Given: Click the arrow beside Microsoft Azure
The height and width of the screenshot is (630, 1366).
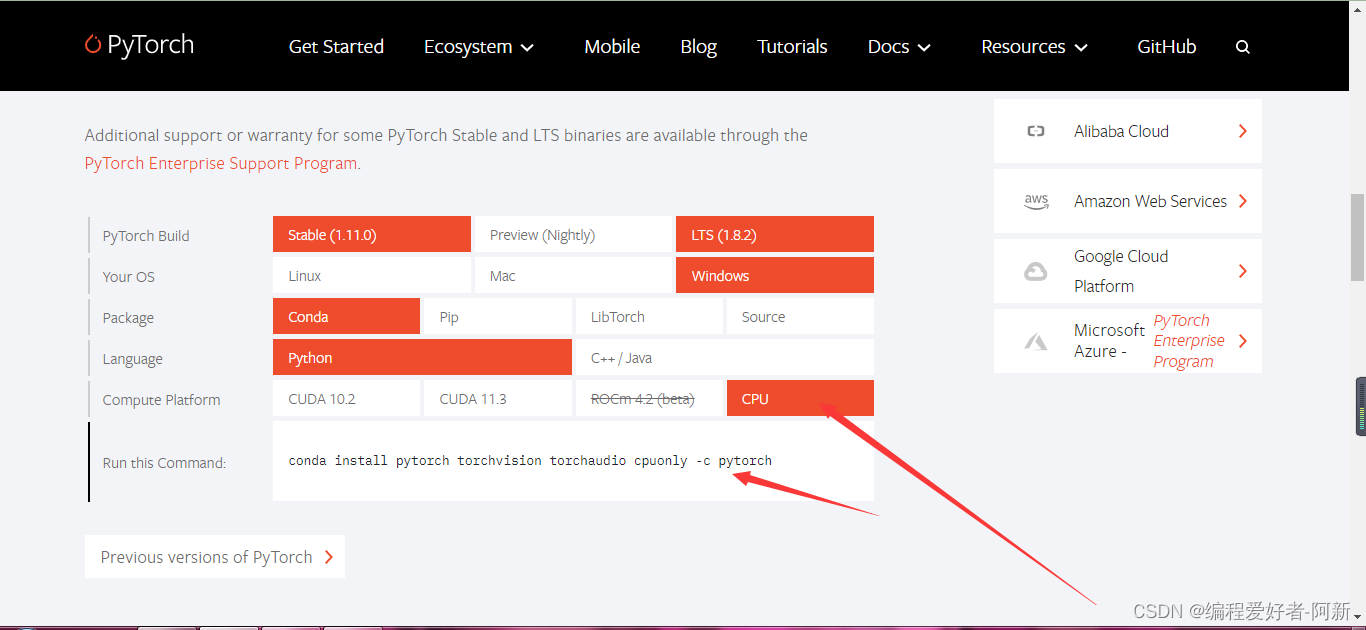Looking at the screenshot, I should click(x=1243, y=341).
